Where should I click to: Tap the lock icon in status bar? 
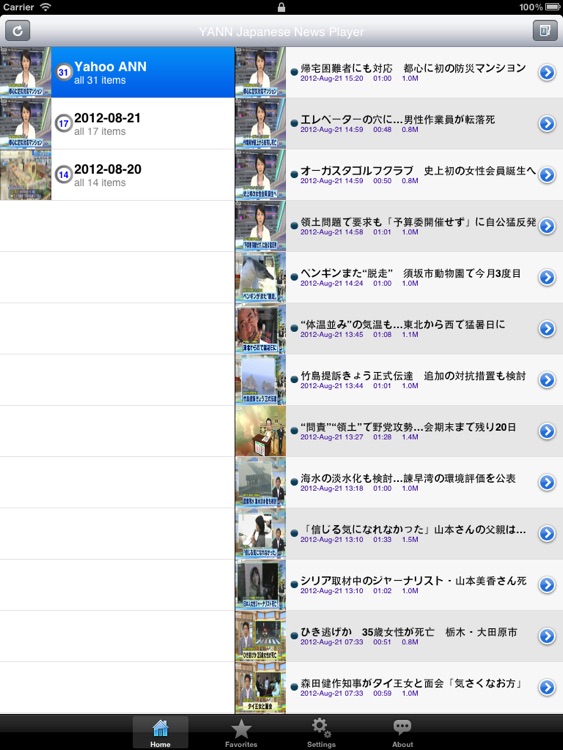pos(281,7)
